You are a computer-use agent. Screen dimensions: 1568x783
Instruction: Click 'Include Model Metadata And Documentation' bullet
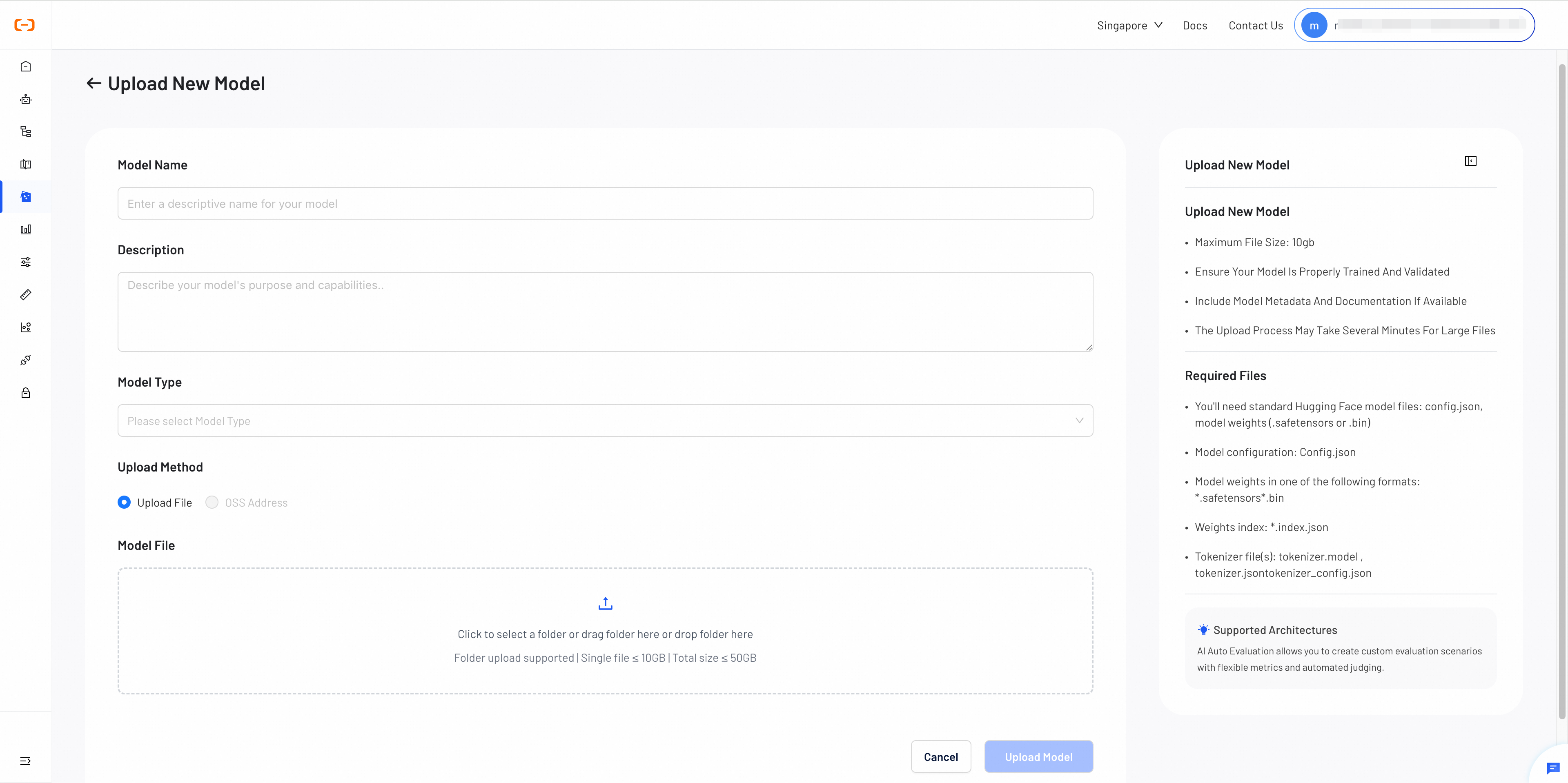1331,301
